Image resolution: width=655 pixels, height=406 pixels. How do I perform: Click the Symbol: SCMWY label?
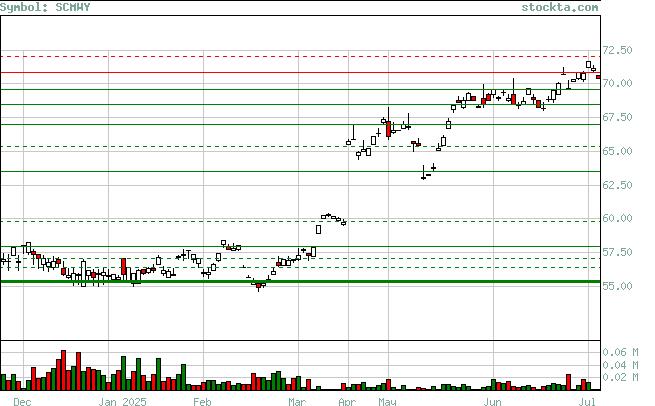tap(45, 7)
